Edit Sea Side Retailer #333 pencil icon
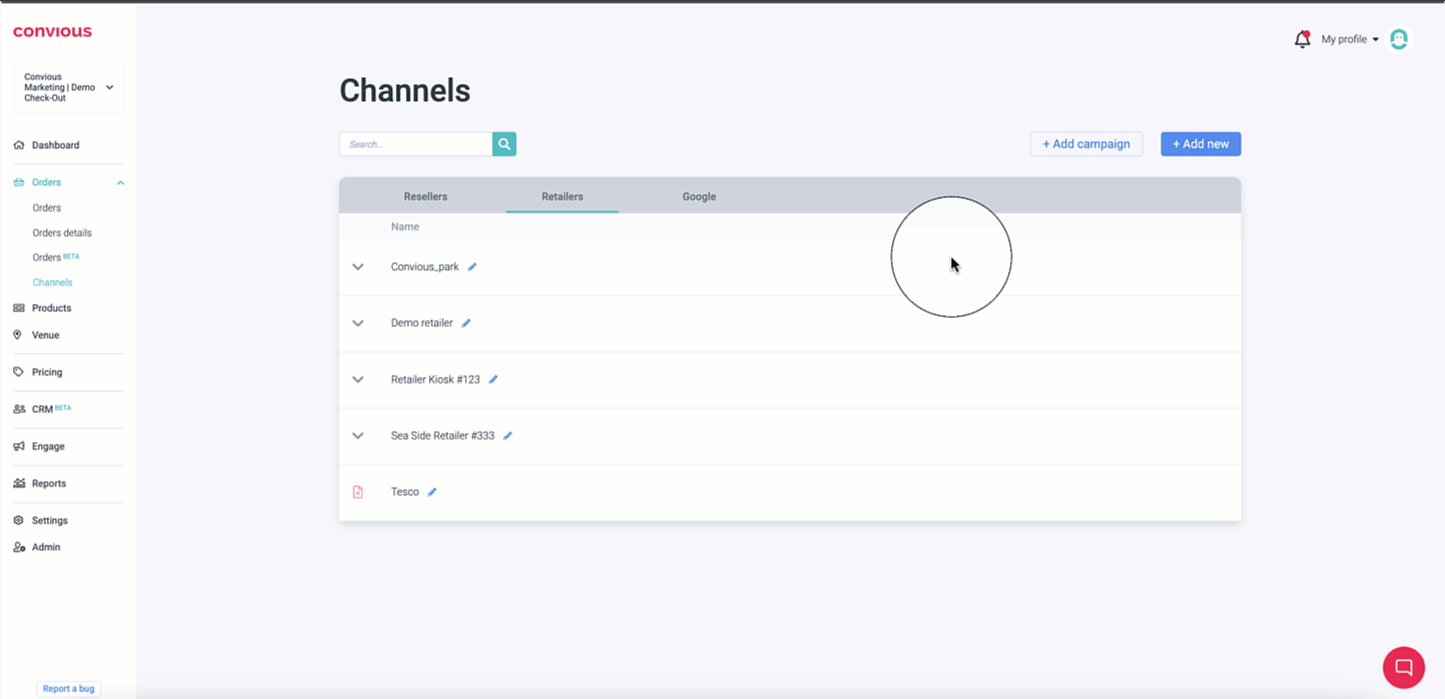1445x699 pixels. point(508,436)
